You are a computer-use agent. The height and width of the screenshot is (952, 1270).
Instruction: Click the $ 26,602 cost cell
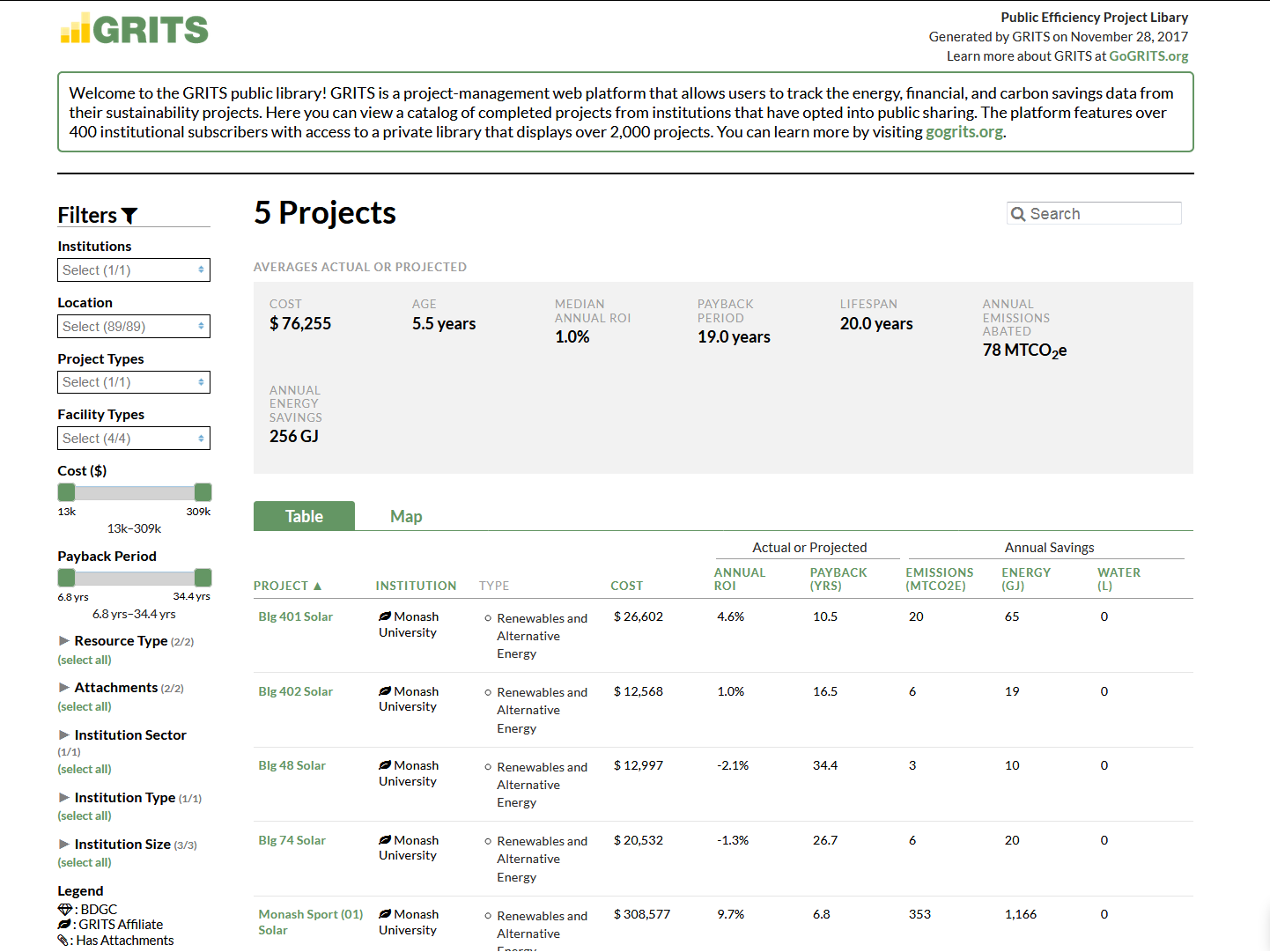click(x=639, y=616)
